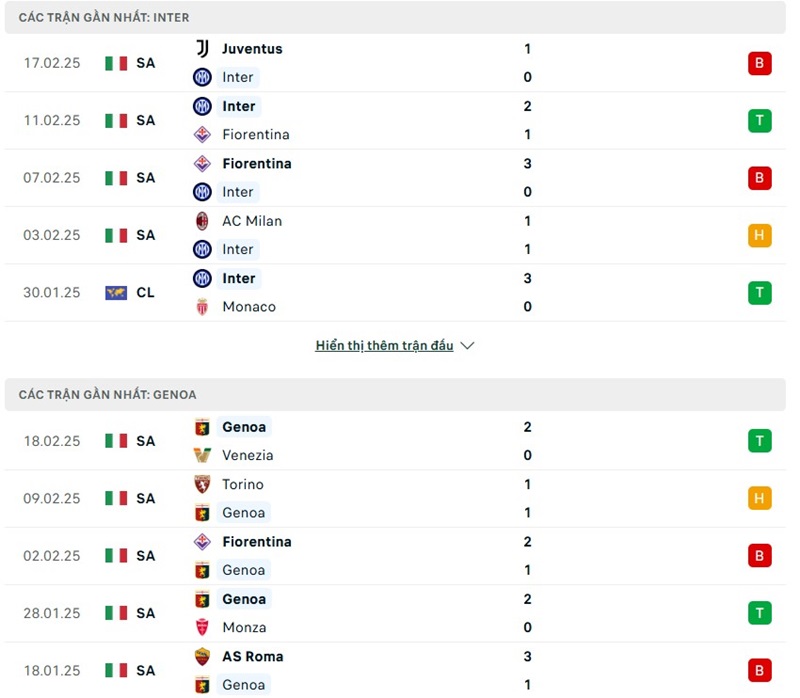Select the AS Roma club crest
This screenshot has height=698, width=800.
click(204, 656)
